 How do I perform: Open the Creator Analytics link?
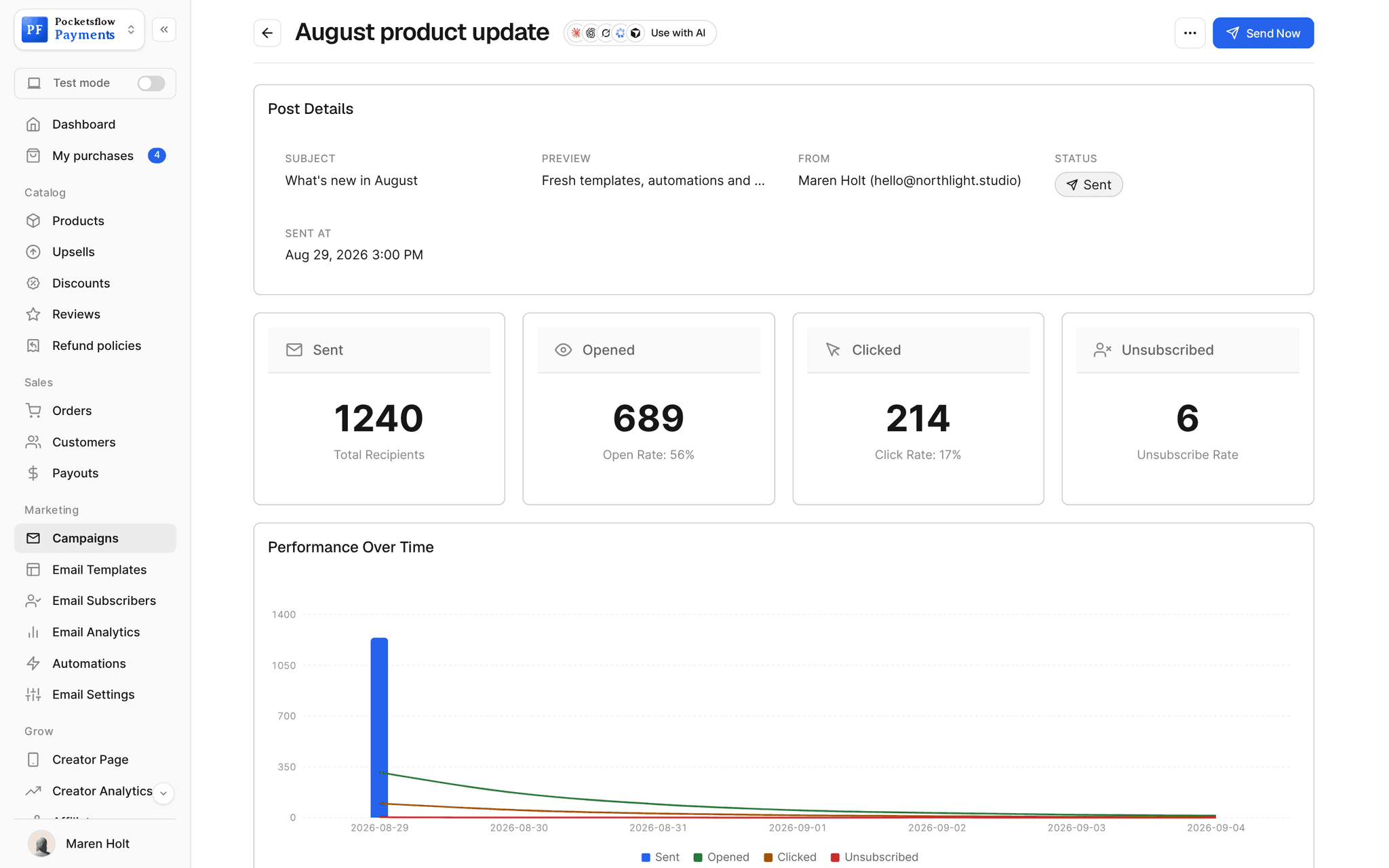click(x=102, y=791)
